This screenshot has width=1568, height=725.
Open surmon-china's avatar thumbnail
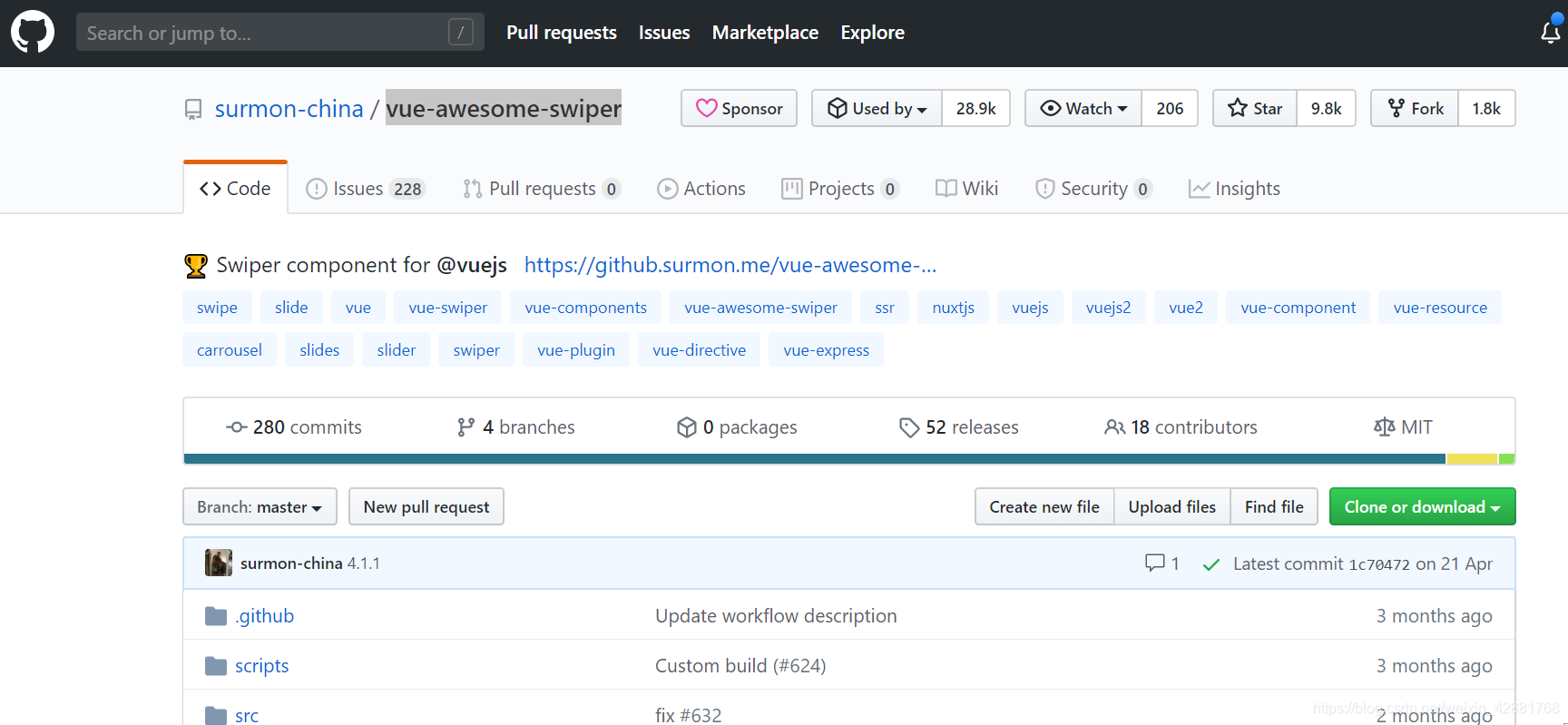[219, 563]
